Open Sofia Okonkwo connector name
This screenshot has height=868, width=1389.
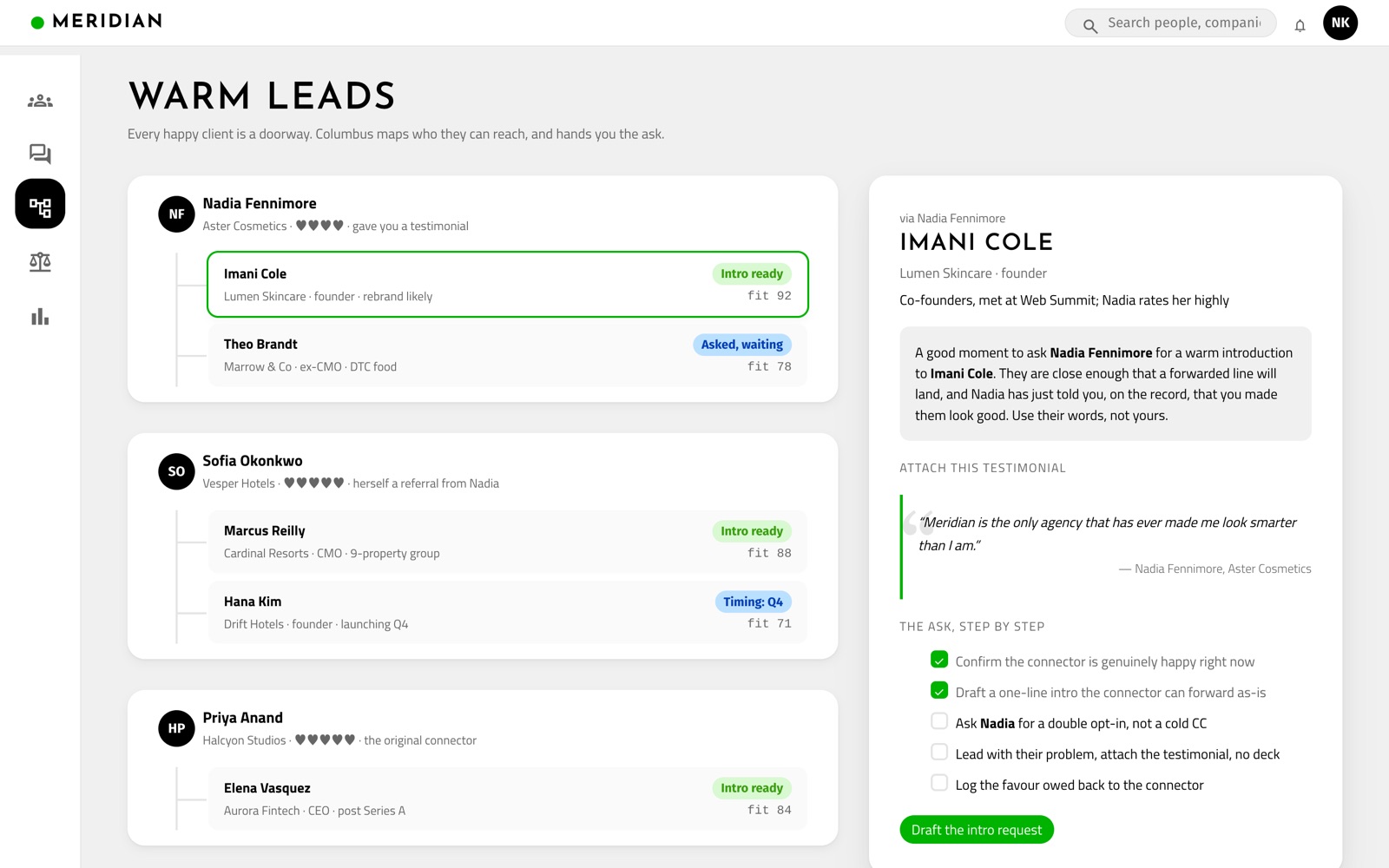click(253, 461)
